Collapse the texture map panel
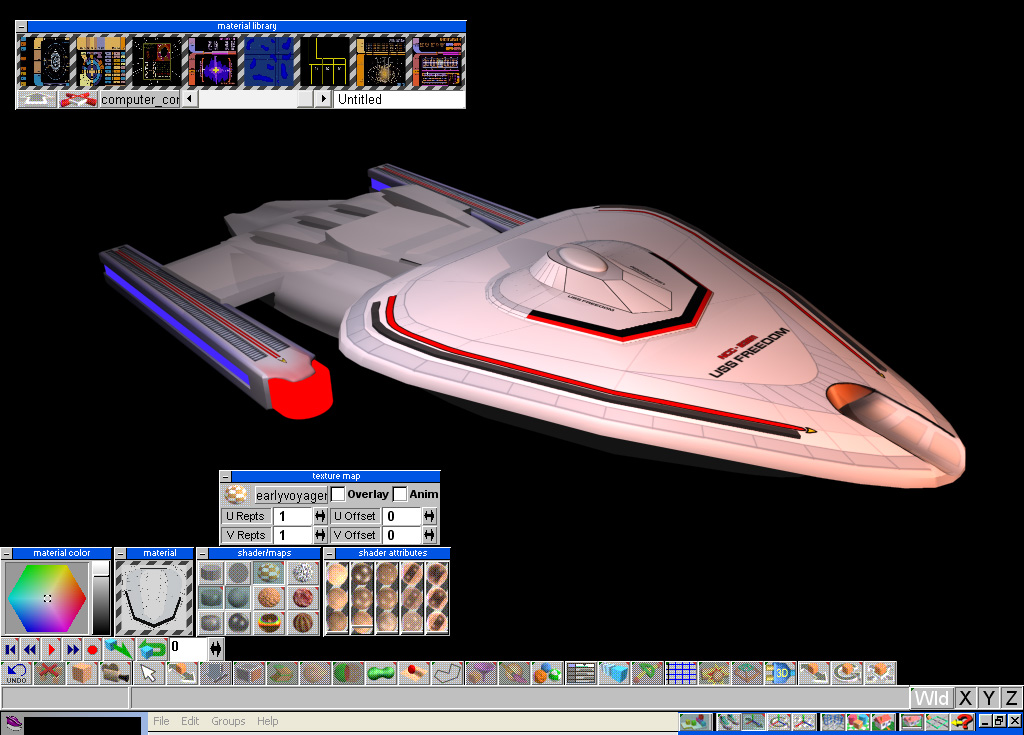 pyautogui.click(x=225, y=476)
